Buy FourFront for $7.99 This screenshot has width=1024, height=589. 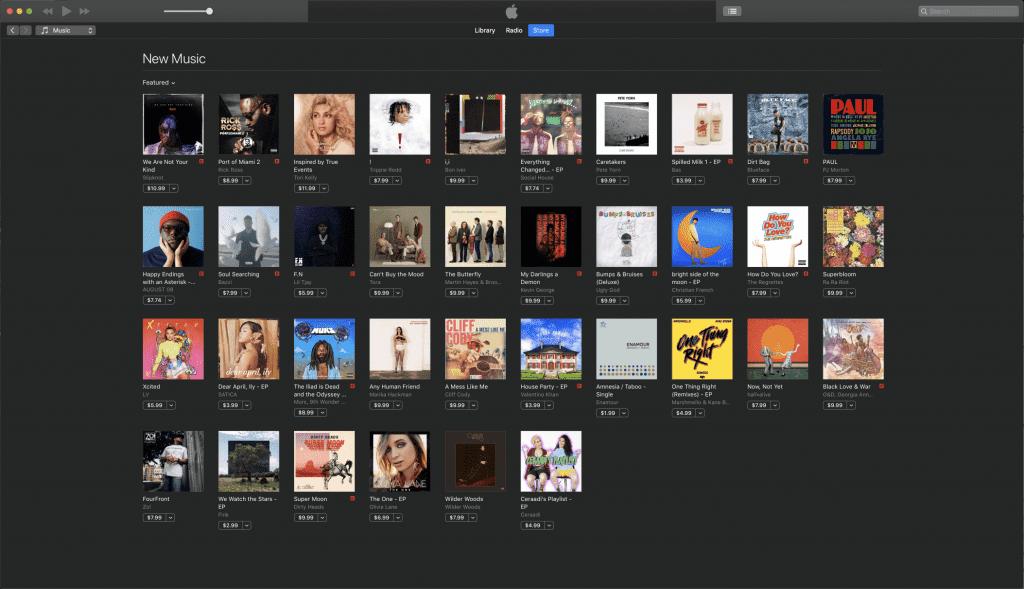[x=154, y=517]
